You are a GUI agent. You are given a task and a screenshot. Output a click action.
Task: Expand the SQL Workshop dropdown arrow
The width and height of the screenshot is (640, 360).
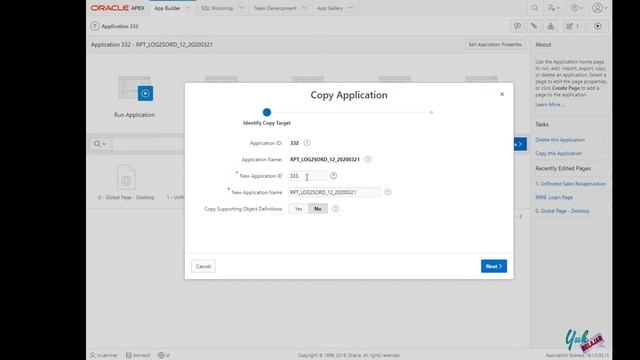tap(241, 8)
